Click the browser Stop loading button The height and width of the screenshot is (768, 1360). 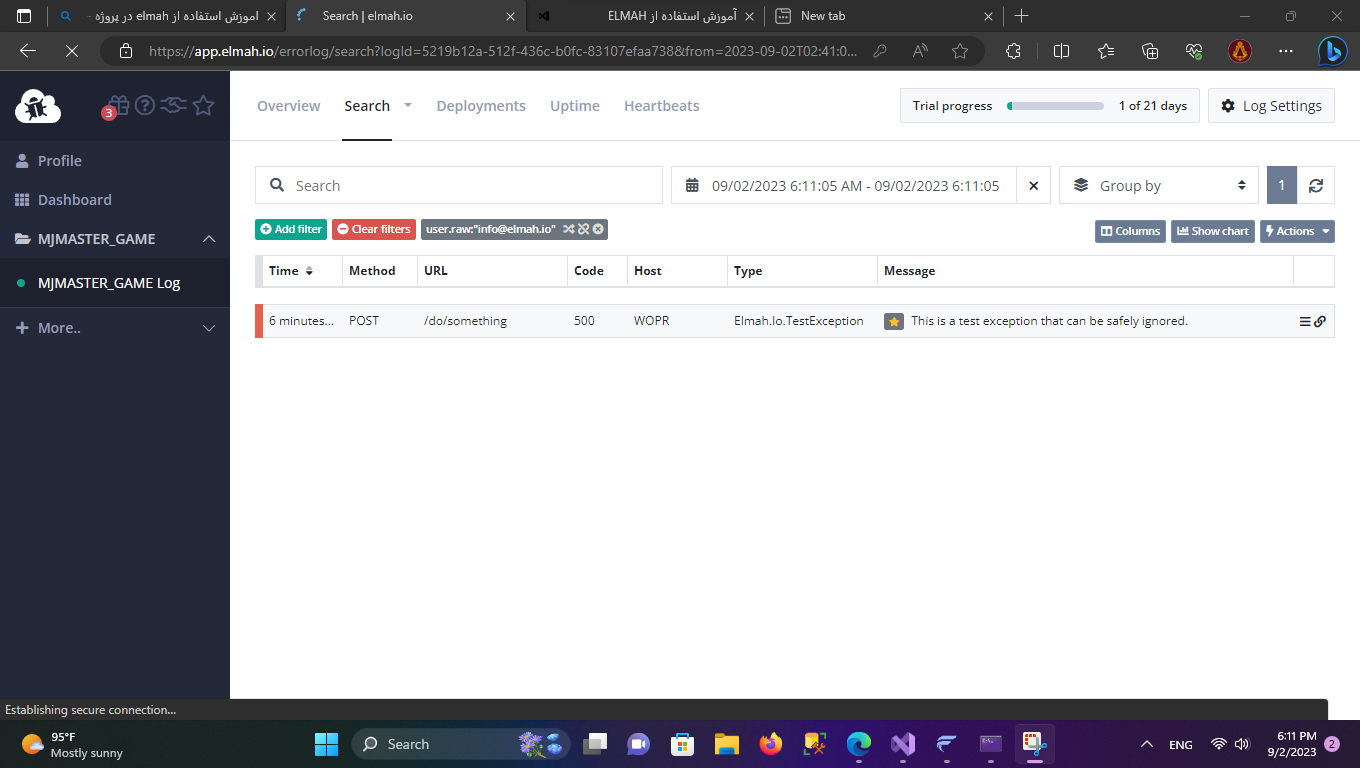(71, 51)
